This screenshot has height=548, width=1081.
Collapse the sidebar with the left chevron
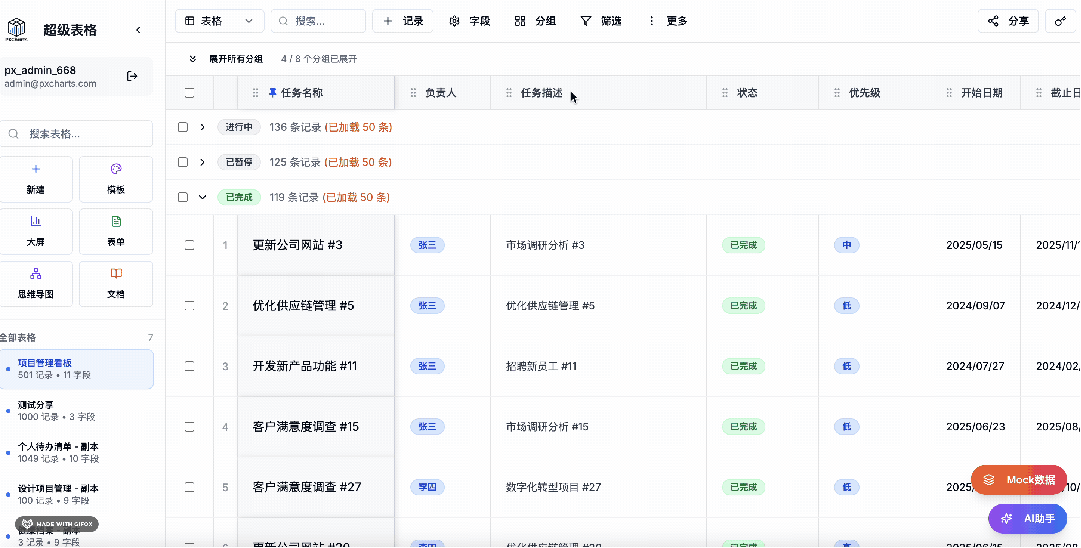pyautogui.click(x=138, y=30)
